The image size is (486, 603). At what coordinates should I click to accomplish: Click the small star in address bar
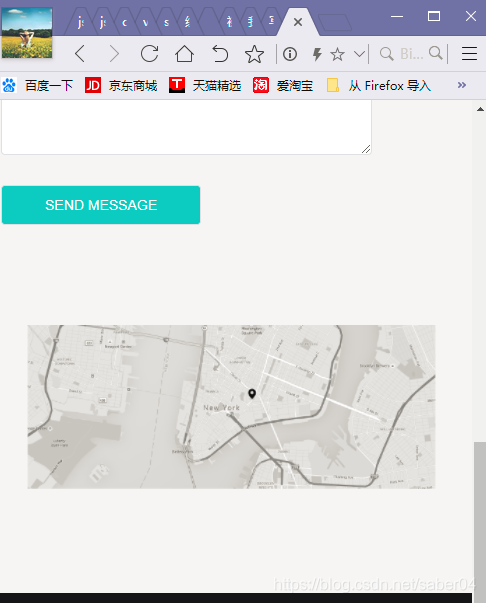[337, 54]
